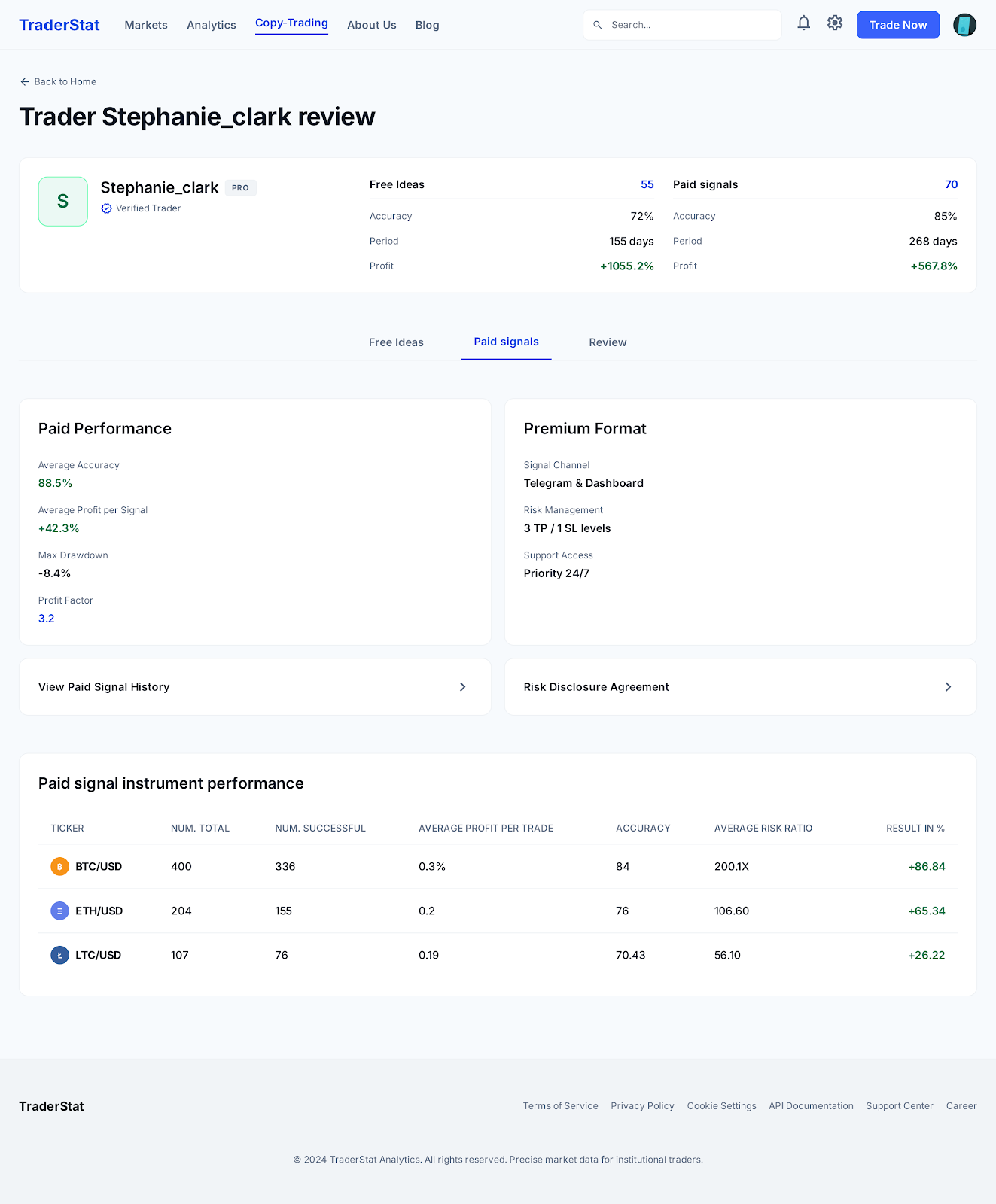The width and height of the screenshot is (996, 1204).
Task: Click the Trade Now button
Action: click(898, 25)
